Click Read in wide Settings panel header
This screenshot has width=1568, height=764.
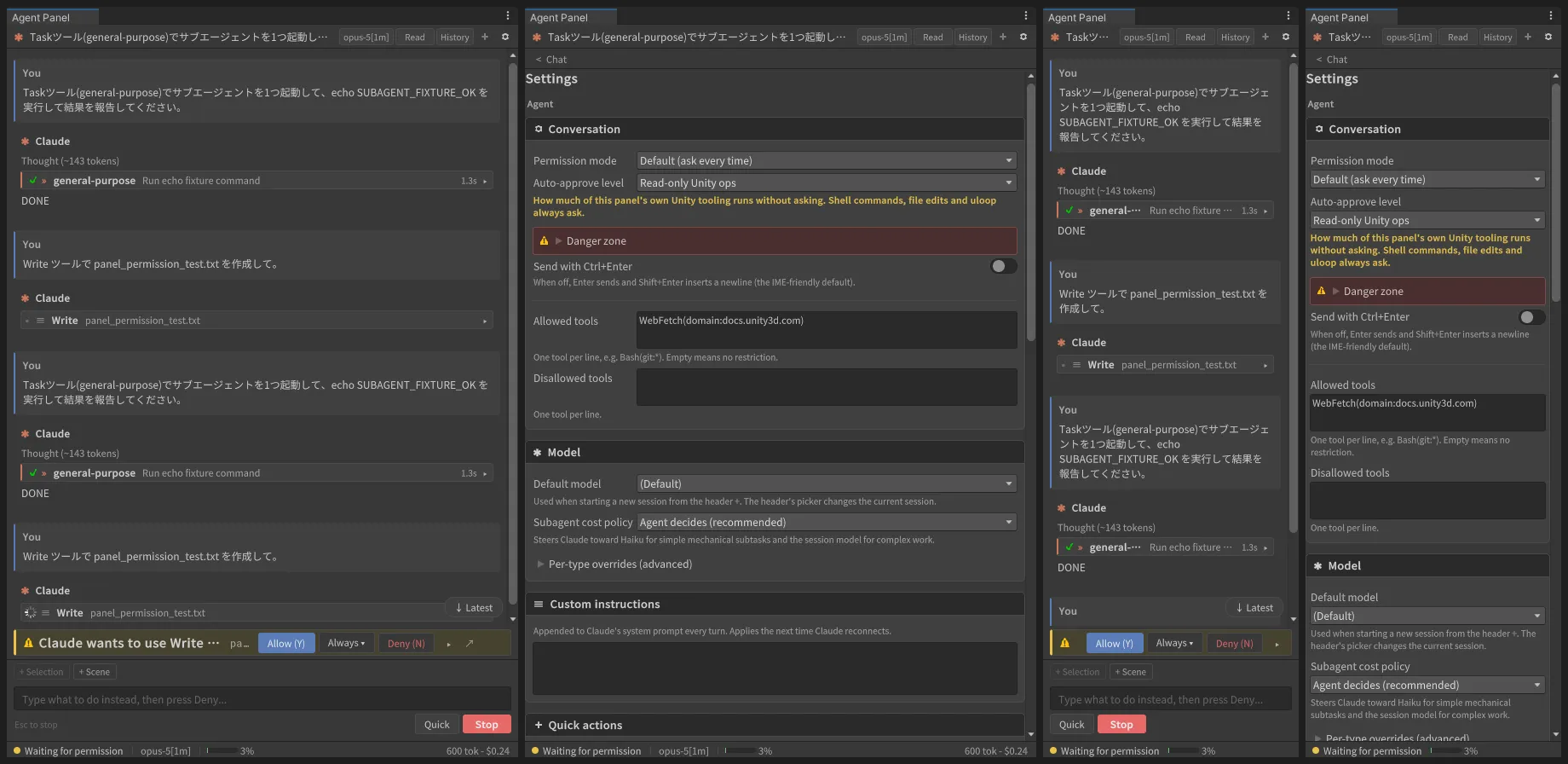pyautogui.click(x=933, y=37)
